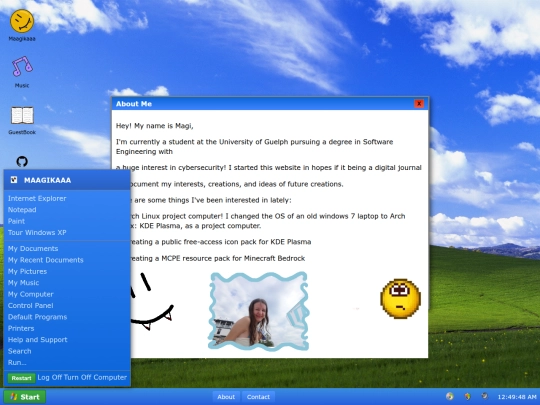Click the yellow pixel smiley emoticon
The height and width of the screenshot is (405, 540).
click(401, 299)
